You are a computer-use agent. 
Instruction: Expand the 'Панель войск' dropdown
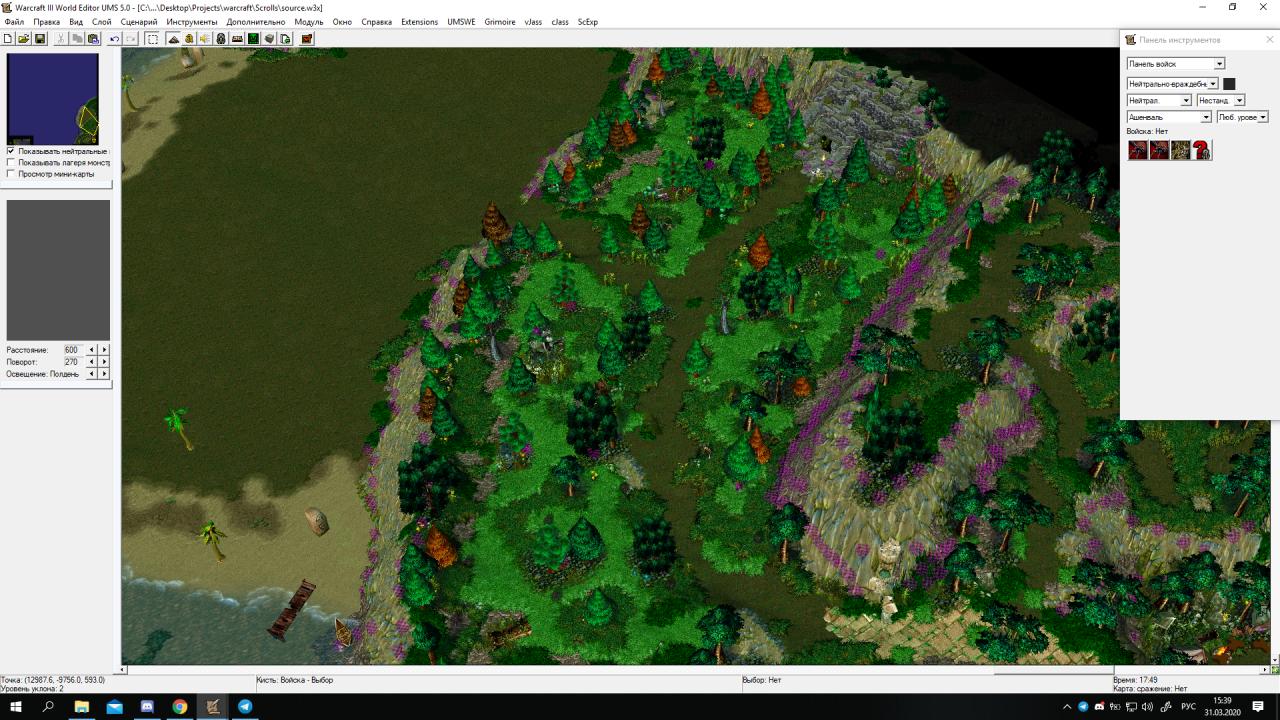click(1219, 64)
